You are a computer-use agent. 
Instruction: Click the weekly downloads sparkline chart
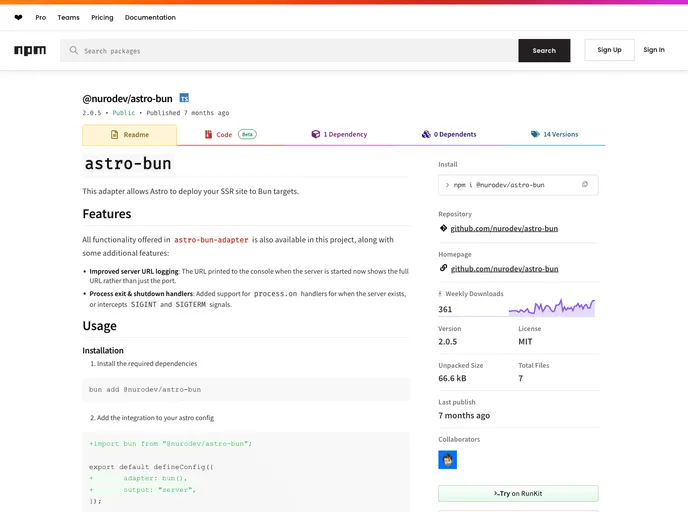tap(552, 307)
